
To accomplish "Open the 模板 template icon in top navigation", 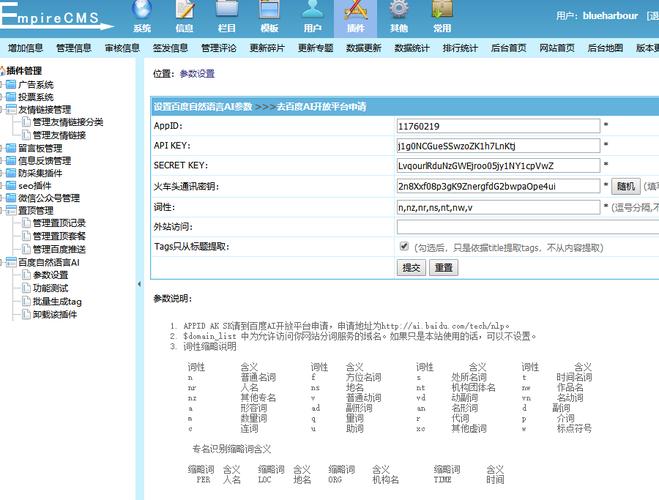I will pos(269,9).
